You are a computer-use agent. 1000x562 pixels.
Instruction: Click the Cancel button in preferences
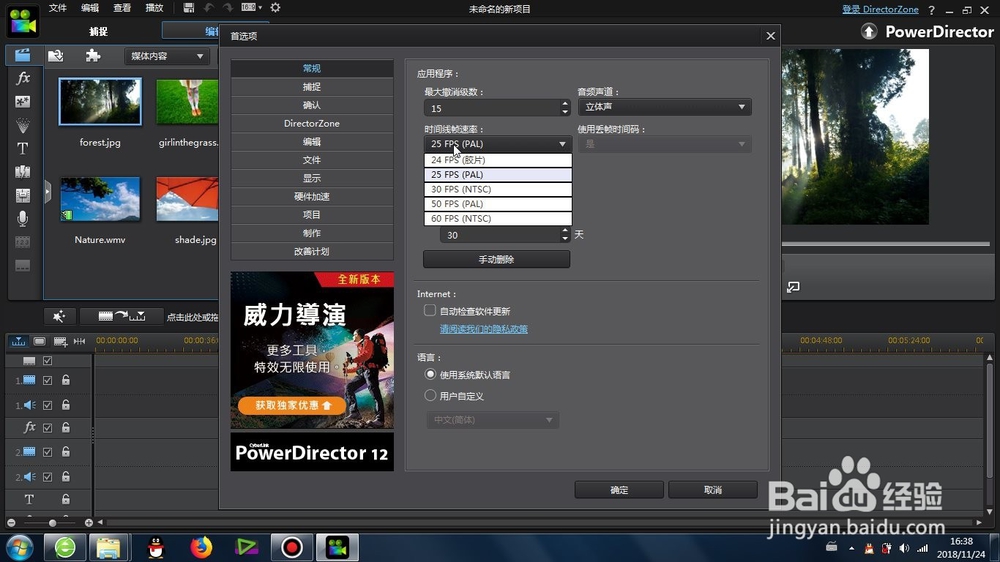[713, 490]
